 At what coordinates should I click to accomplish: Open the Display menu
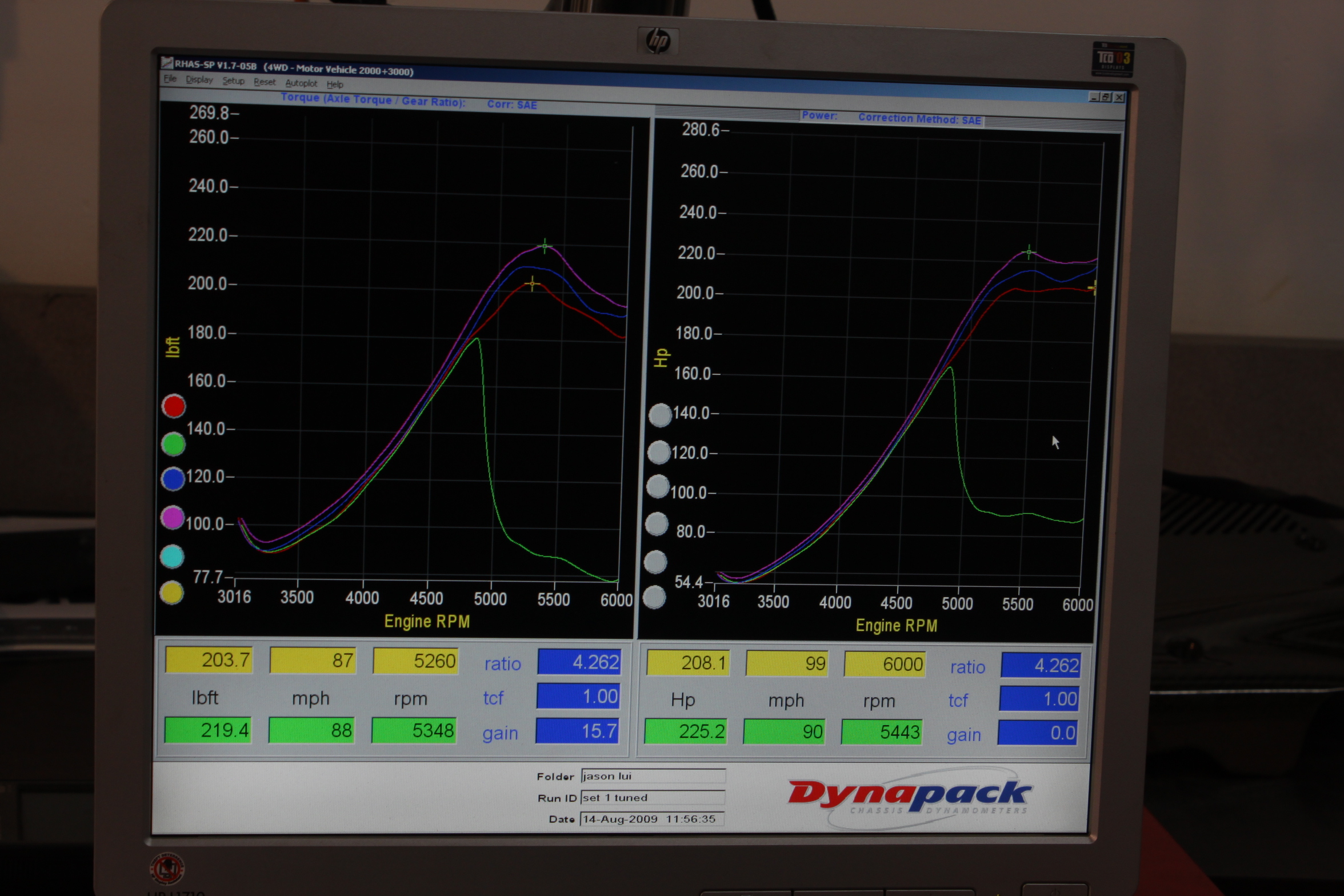click(199, 80)
